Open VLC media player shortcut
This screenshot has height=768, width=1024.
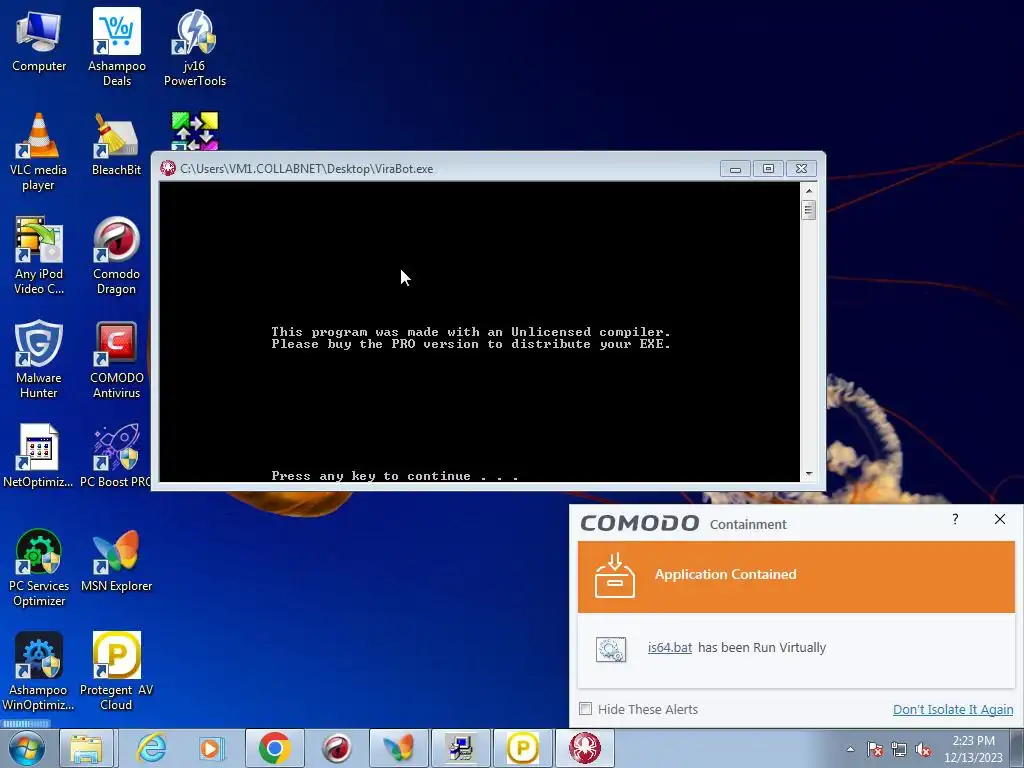(39, 152)
